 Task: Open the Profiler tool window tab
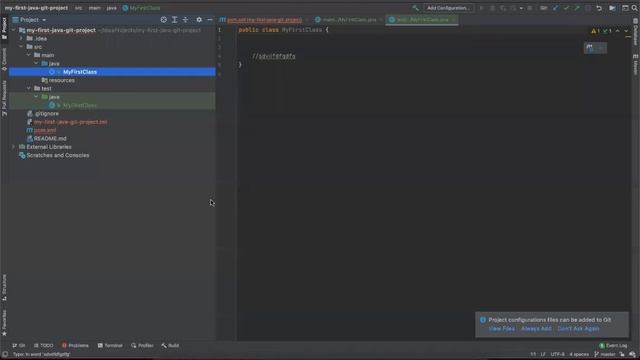click(142, 345)
